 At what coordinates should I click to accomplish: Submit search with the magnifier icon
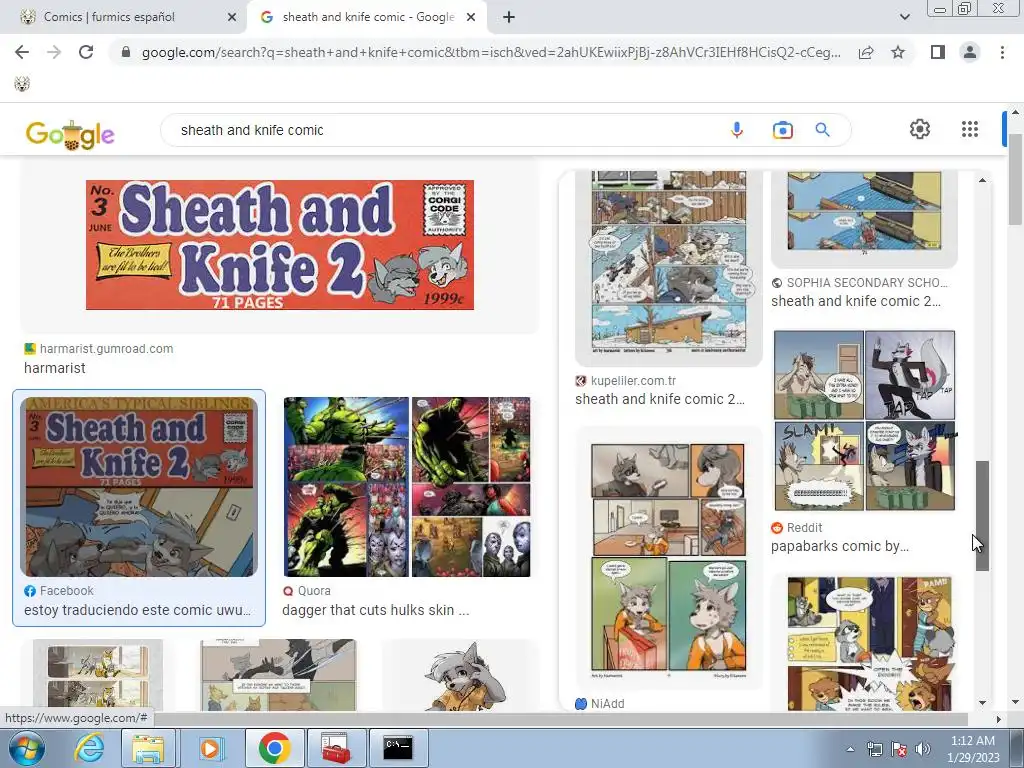pyautogui.click(x=823, y=130)
